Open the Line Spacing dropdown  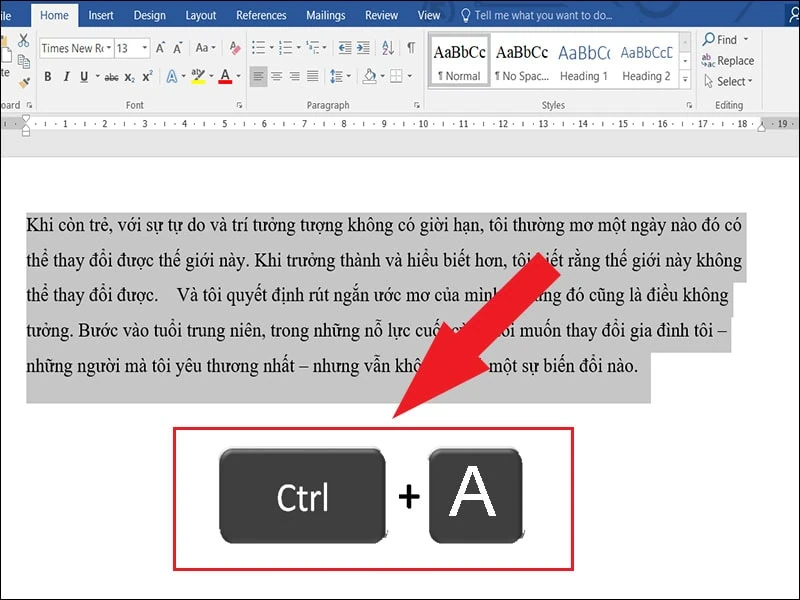339,78
